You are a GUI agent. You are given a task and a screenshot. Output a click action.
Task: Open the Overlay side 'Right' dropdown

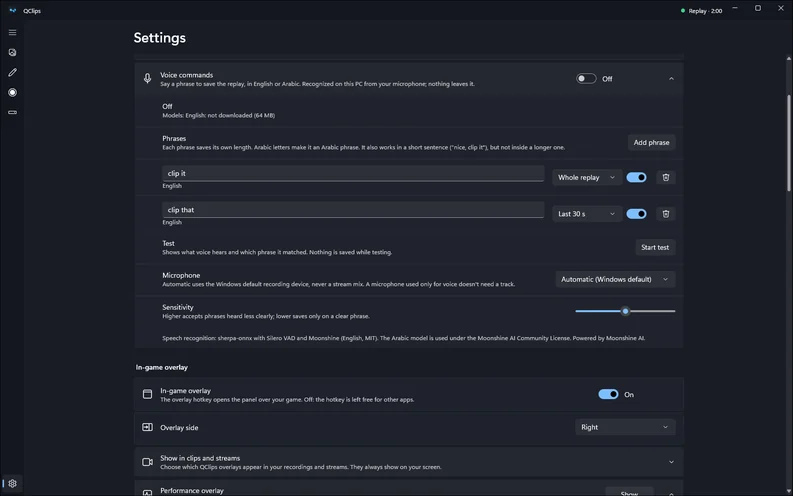point(625,427)
